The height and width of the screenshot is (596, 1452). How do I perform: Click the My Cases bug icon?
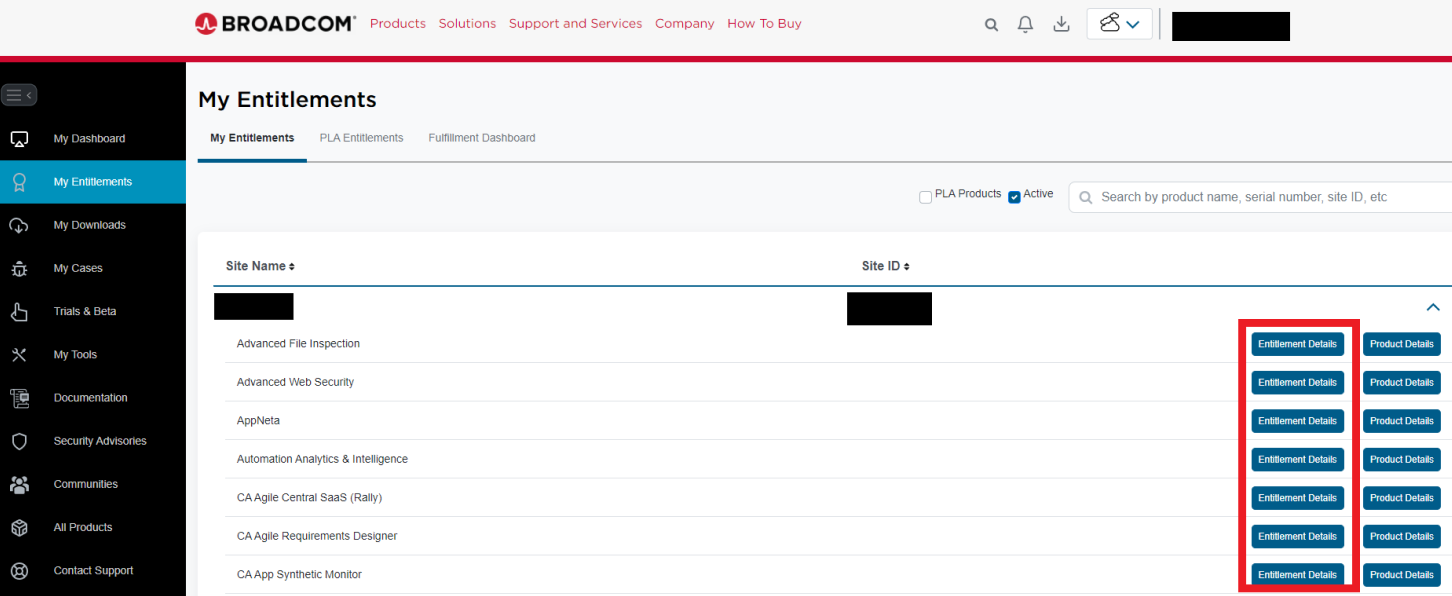pyautogui.click(x=19, y=268)
